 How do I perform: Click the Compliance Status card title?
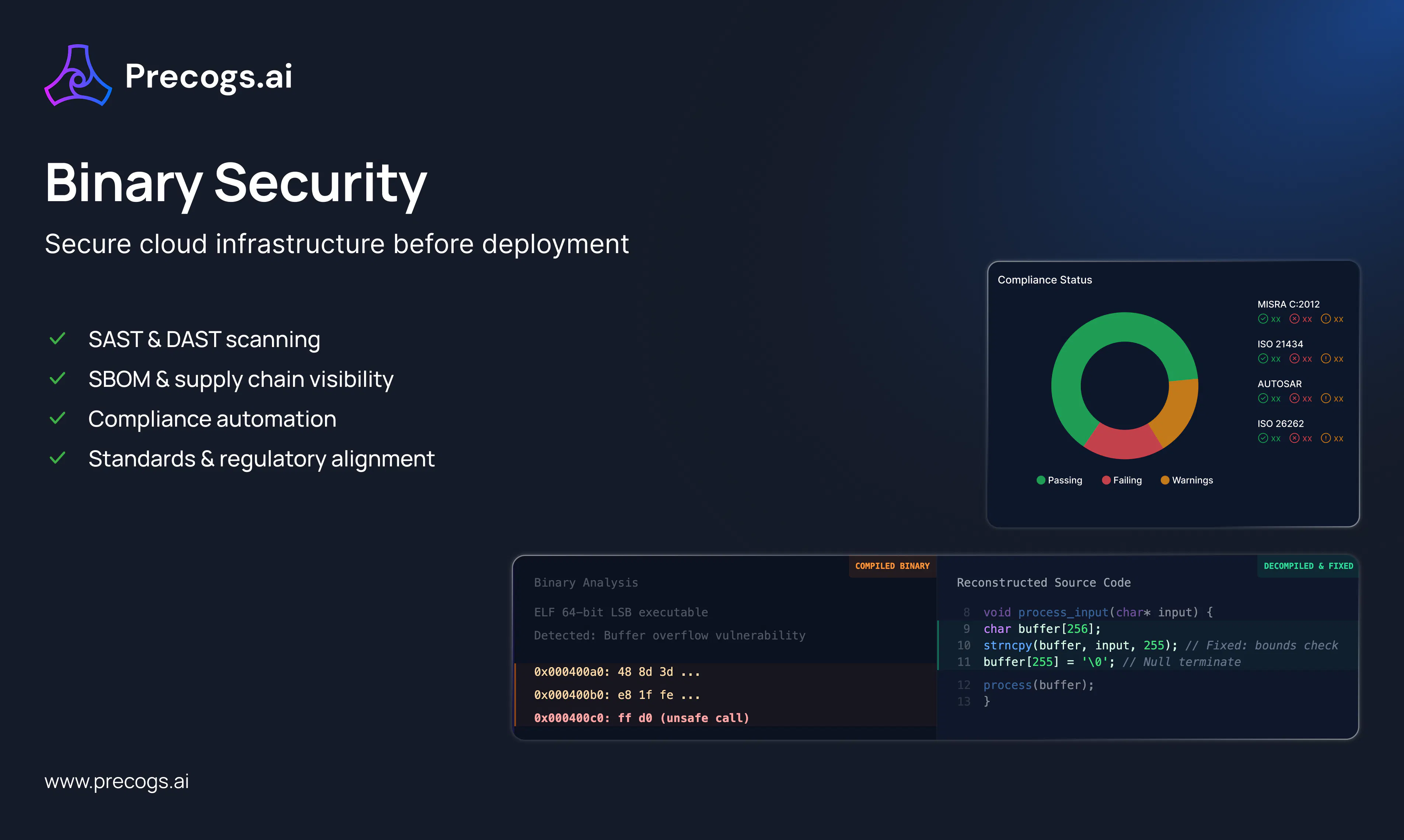(1044, 280)
